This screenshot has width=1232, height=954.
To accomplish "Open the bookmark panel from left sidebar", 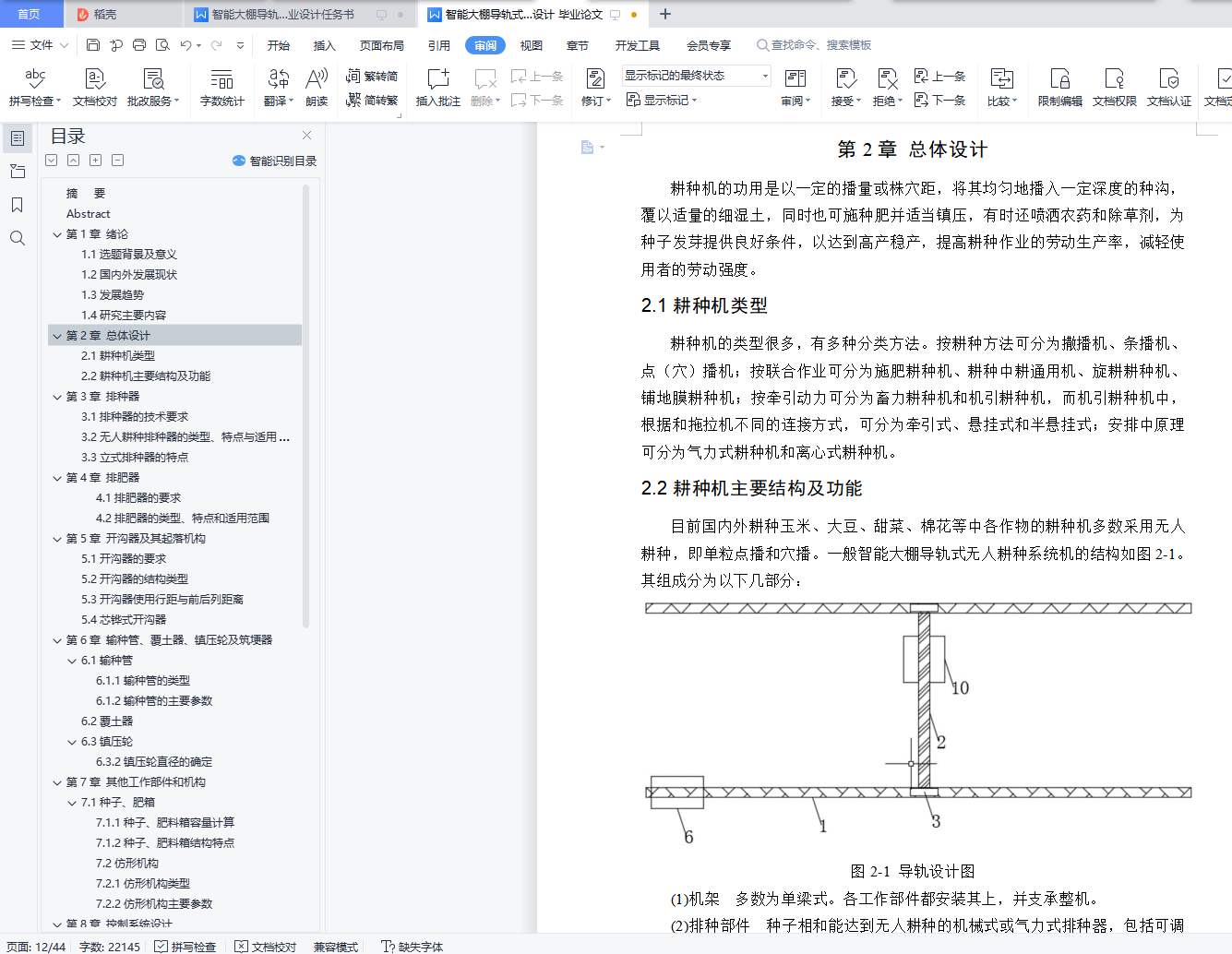I will pyautogui.click(x=17, y=205).
